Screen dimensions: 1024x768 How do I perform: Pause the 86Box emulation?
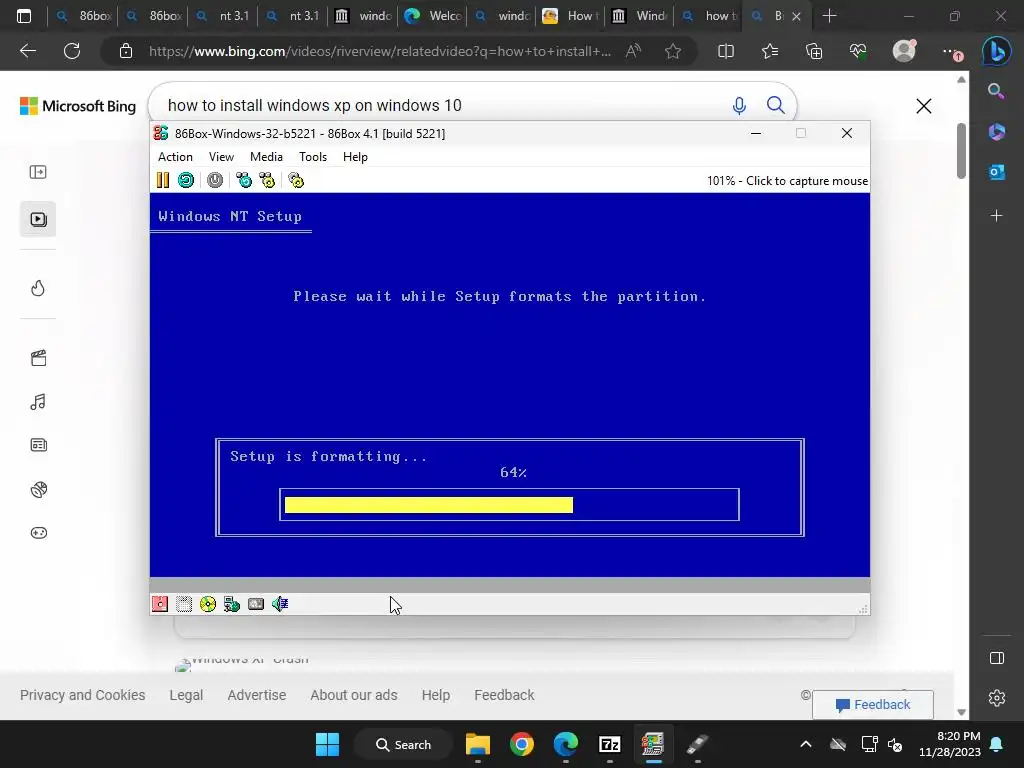point(163,180)
